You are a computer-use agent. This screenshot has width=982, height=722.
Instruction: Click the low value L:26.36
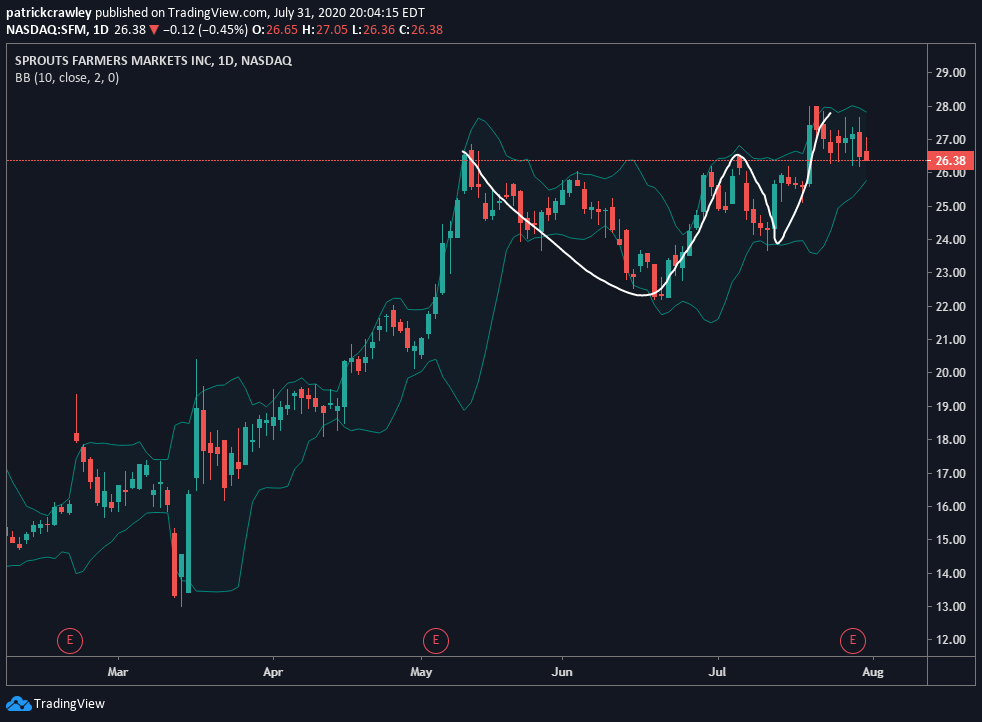tap(373, 29)
